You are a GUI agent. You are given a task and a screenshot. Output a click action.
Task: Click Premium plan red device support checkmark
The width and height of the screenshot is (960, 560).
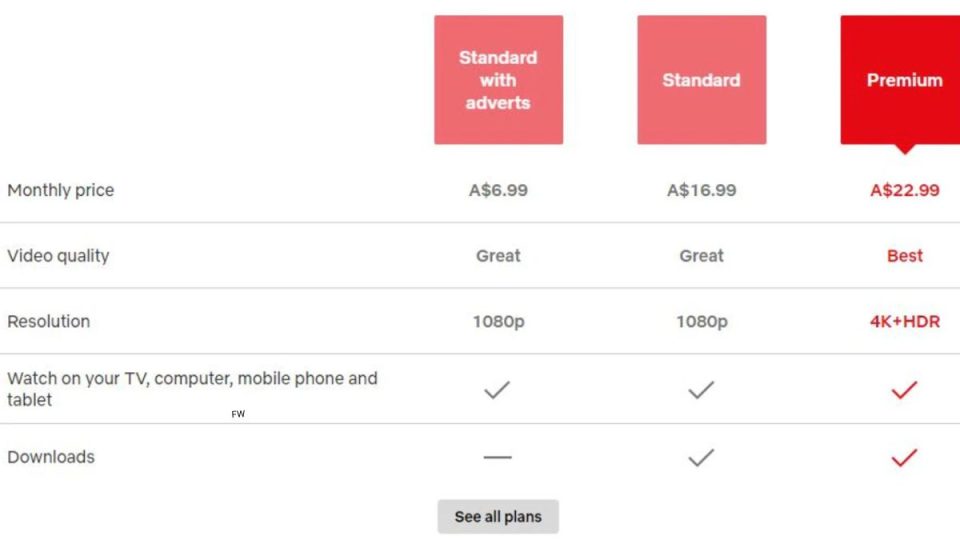coord(904,390)
